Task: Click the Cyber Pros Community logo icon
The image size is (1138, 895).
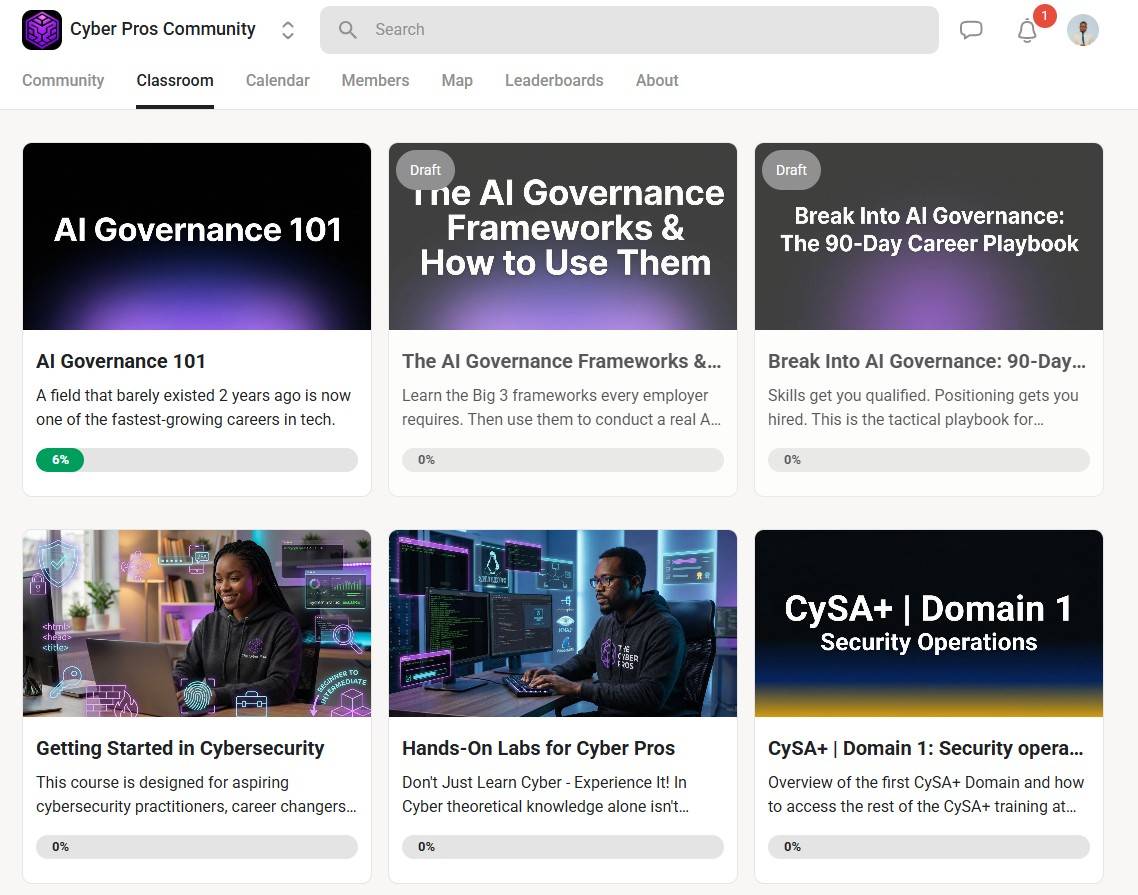Action: [x=42, y=30]
